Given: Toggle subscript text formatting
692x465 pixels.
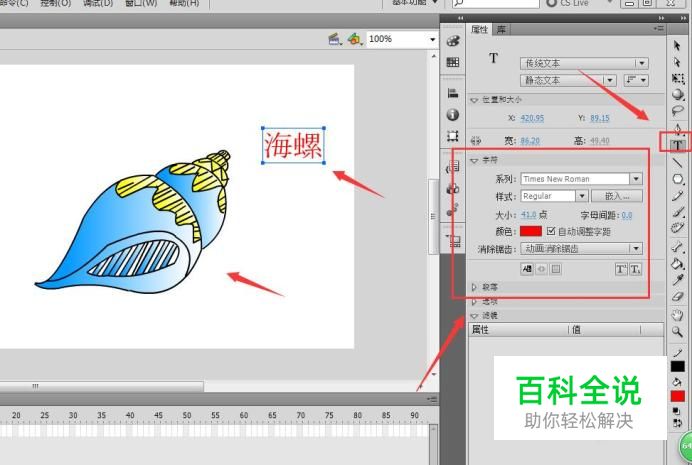Looking at the screenshot, I should click(x=635, y=269).
